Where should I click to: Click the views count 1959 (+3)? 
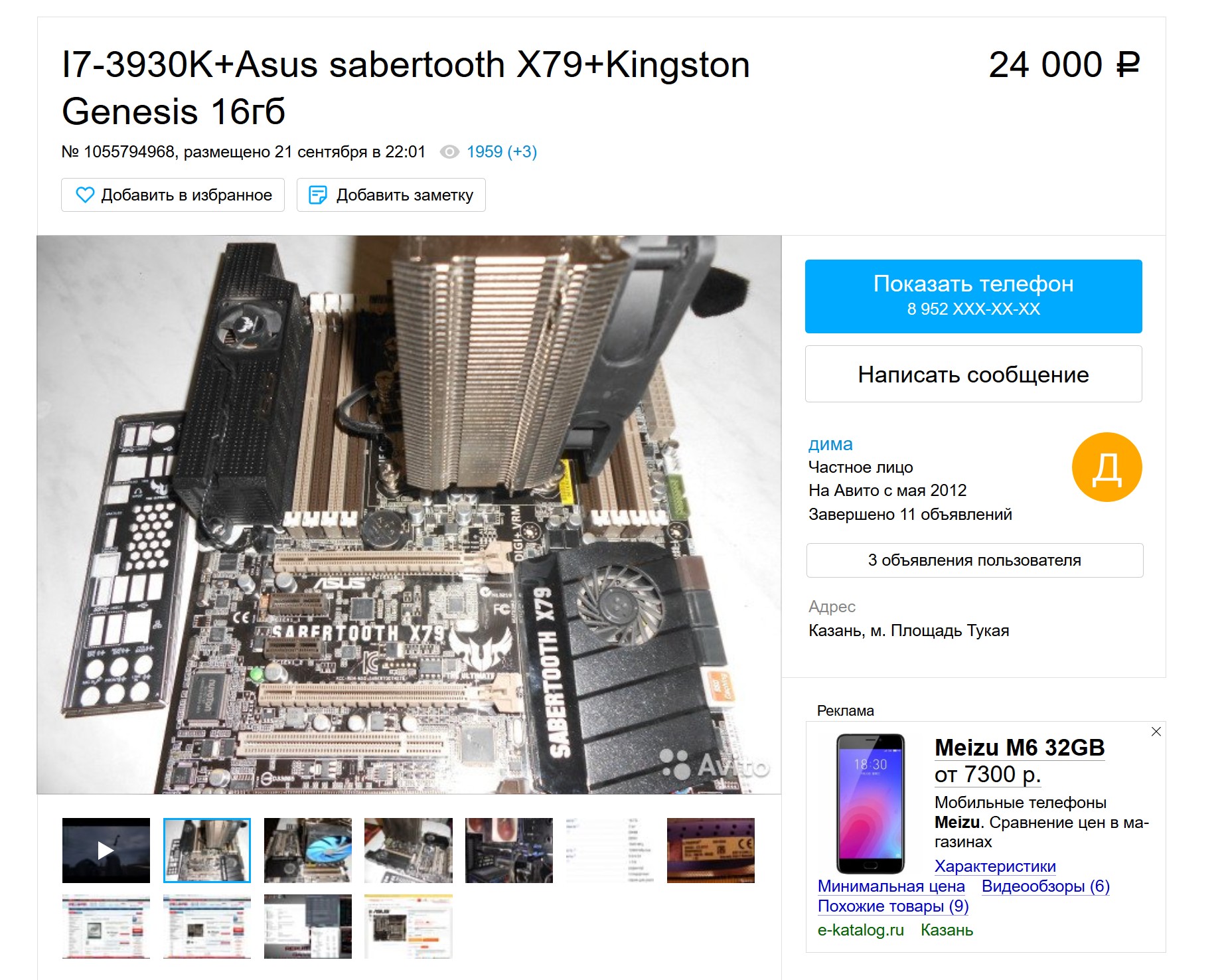click(x=502, y=152)
